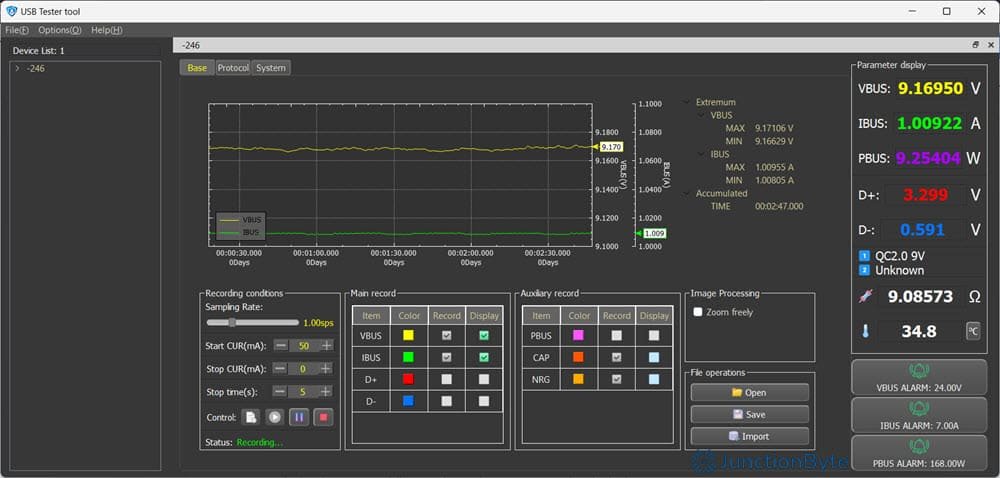Stop recording with the red stop icon
The height and width of the screenshot is (478, 1000).
point(323,416)
